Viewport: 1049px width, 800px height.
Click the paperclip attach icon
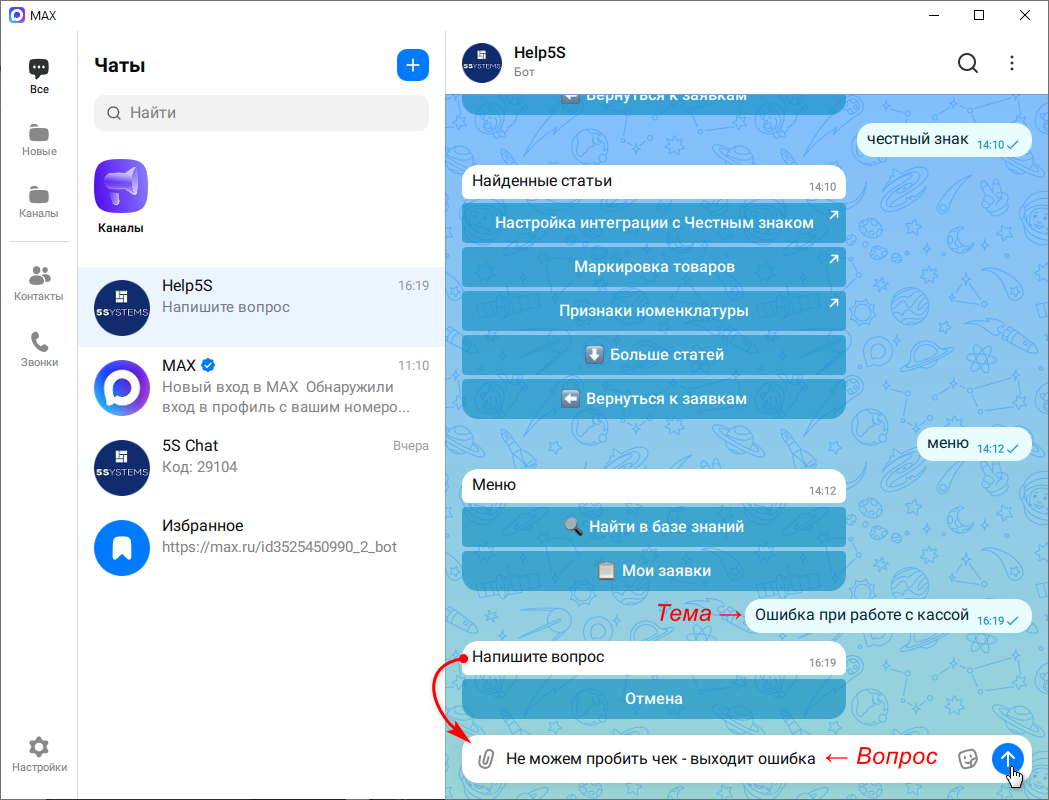(486, 759)
